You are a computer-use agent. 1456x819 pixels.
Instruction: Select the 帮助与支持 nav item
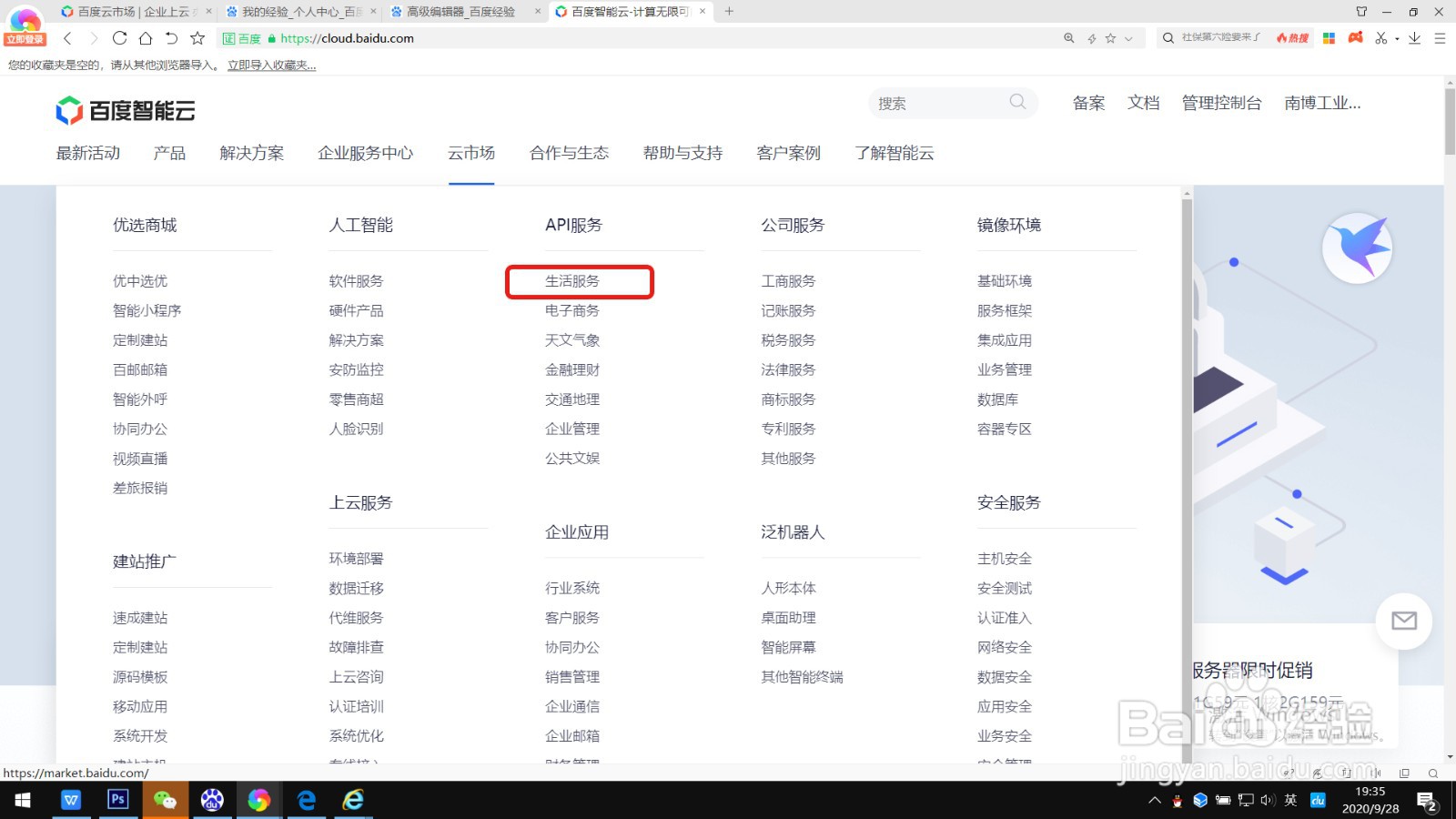[682, 153]
